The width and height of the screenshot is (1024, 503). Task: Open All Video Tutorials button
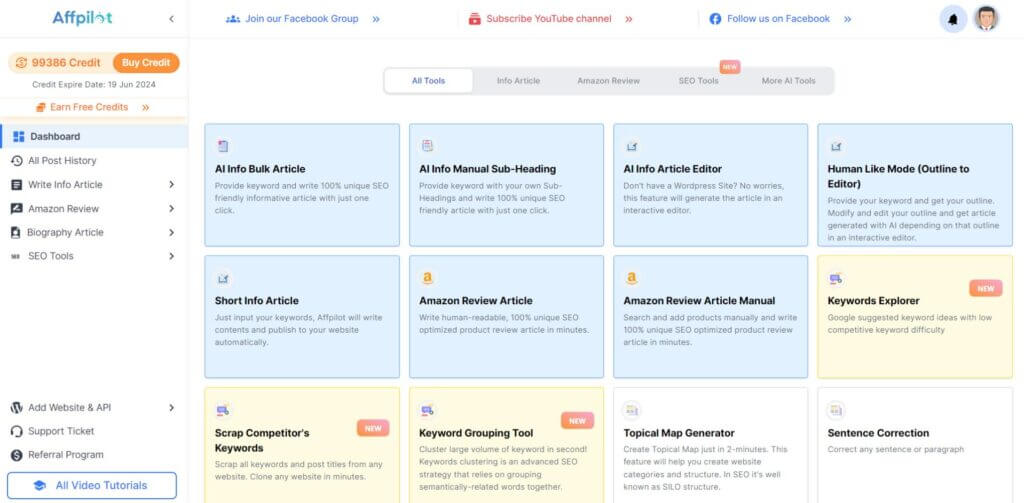[91, 486]
